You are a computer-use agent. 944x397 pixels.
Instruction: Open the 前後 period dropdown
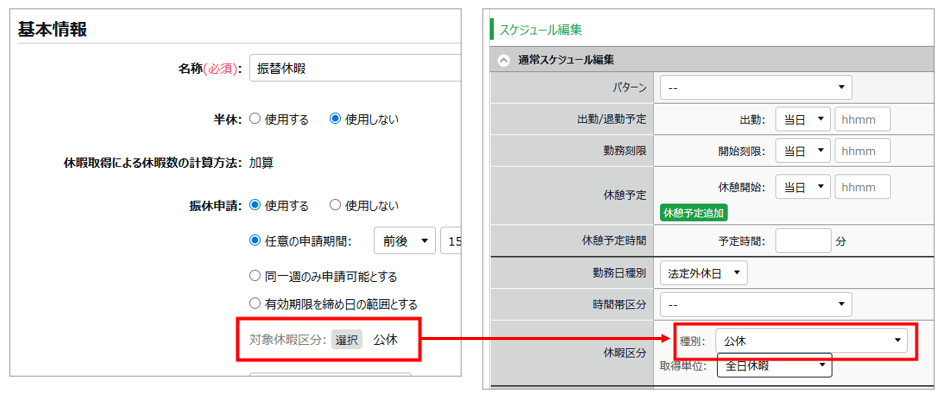[x=405, y=241]
